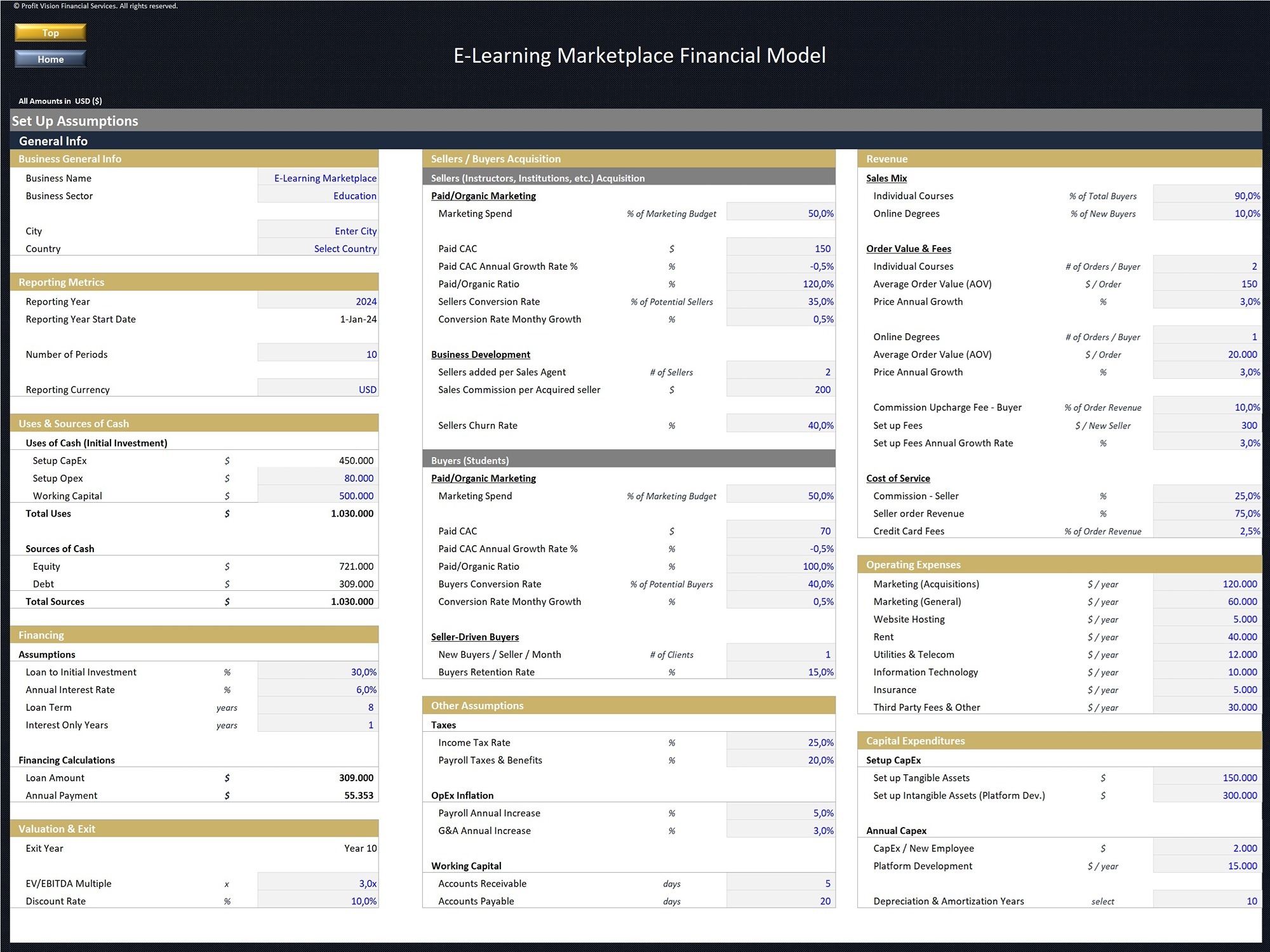Select the Reporting Year 2024 cell
Viewport: 1270px width, 952px height.
click(x=317, y=301)
